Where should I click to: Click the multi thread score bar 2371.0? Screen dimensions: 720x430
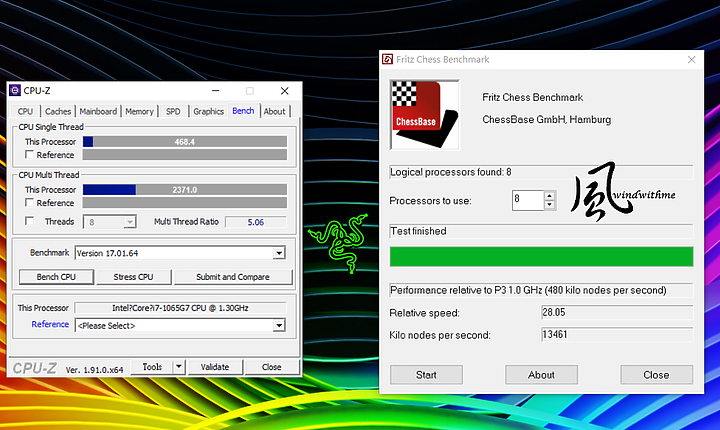(x=185, y=189)
